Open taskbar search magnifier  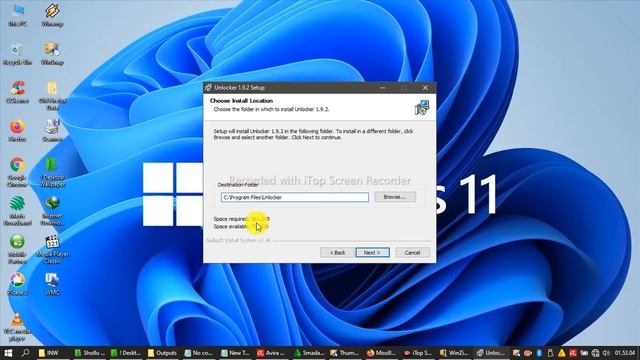coord(25,353)
